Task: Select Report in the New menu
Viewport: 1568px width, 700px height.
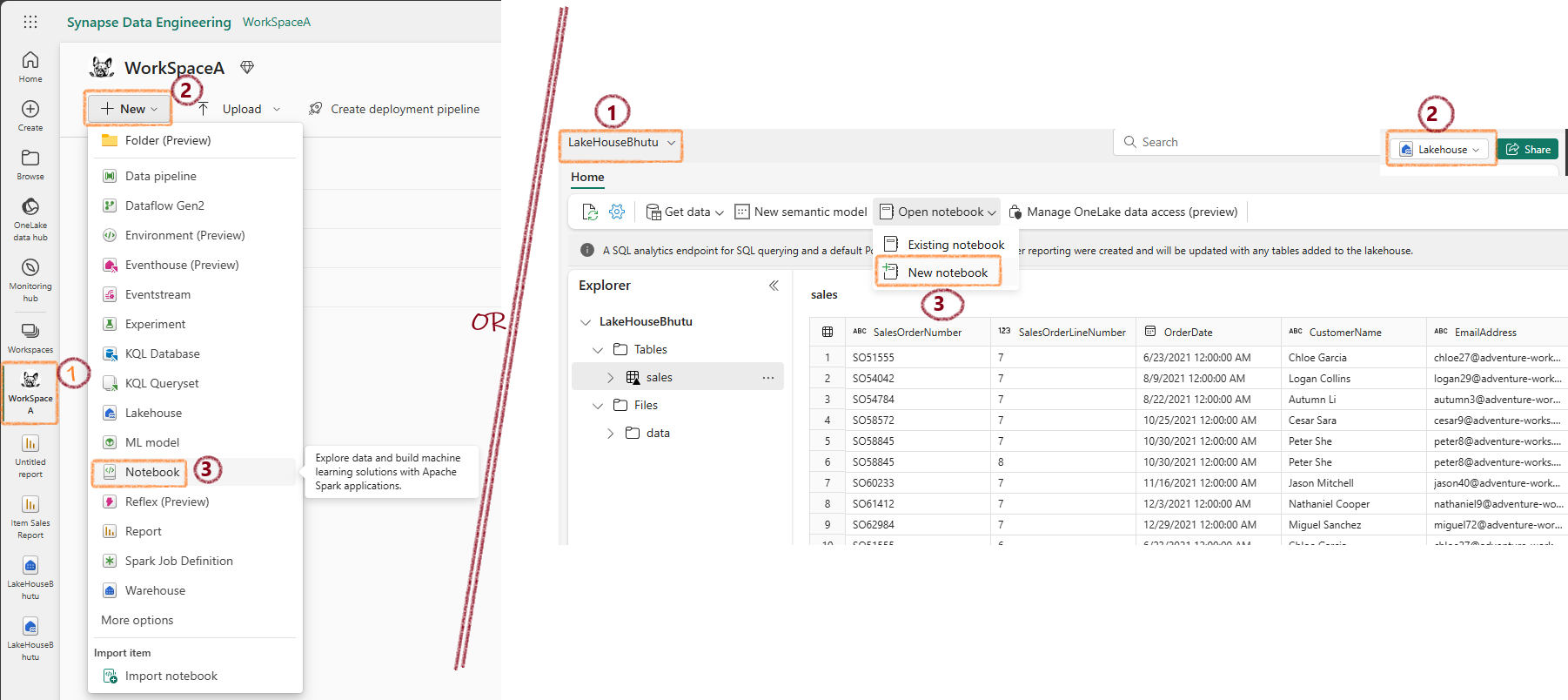Action: click(x=195, y=531)
